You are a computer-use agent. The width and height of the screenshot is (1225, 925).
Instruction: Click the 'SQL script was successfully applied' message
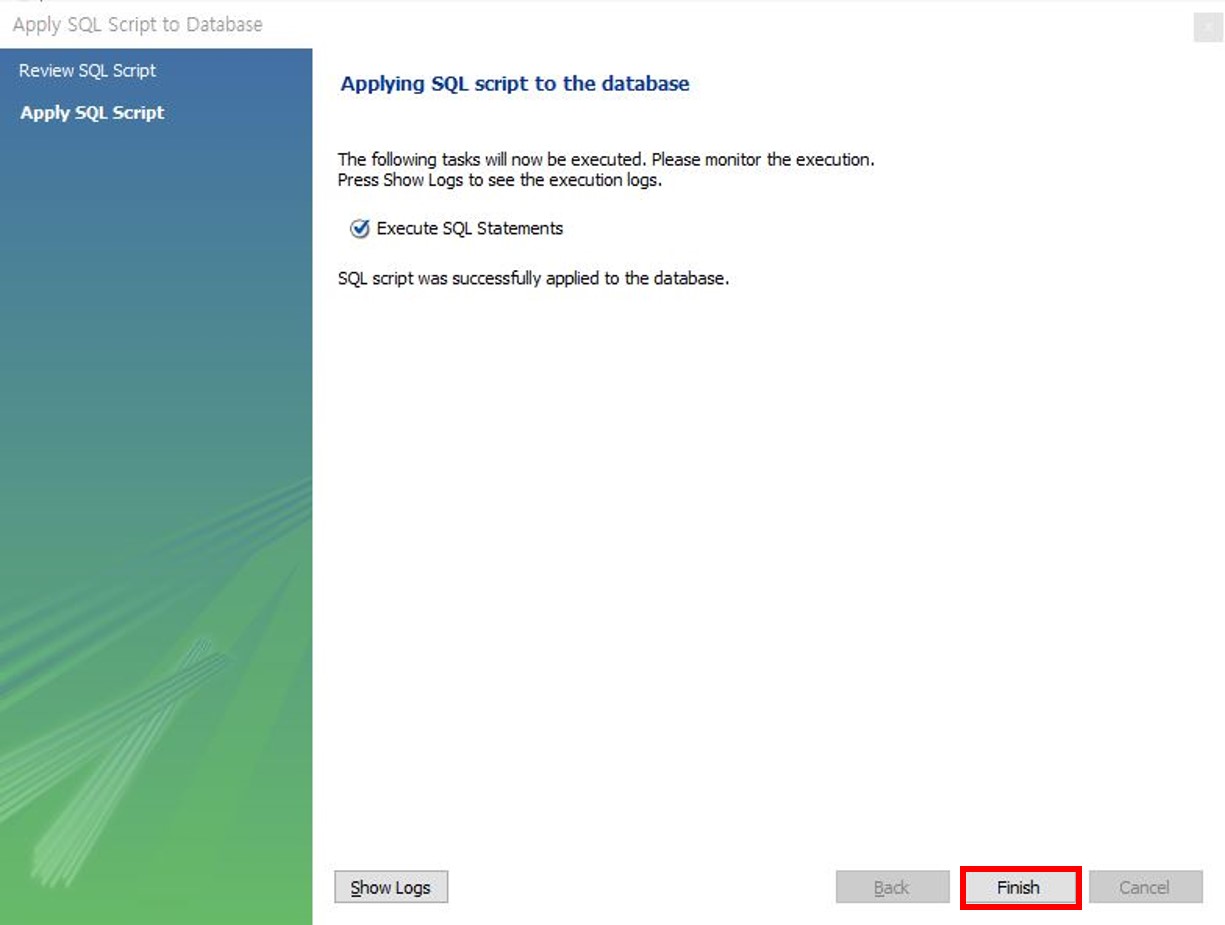click(x=534, y=278)
